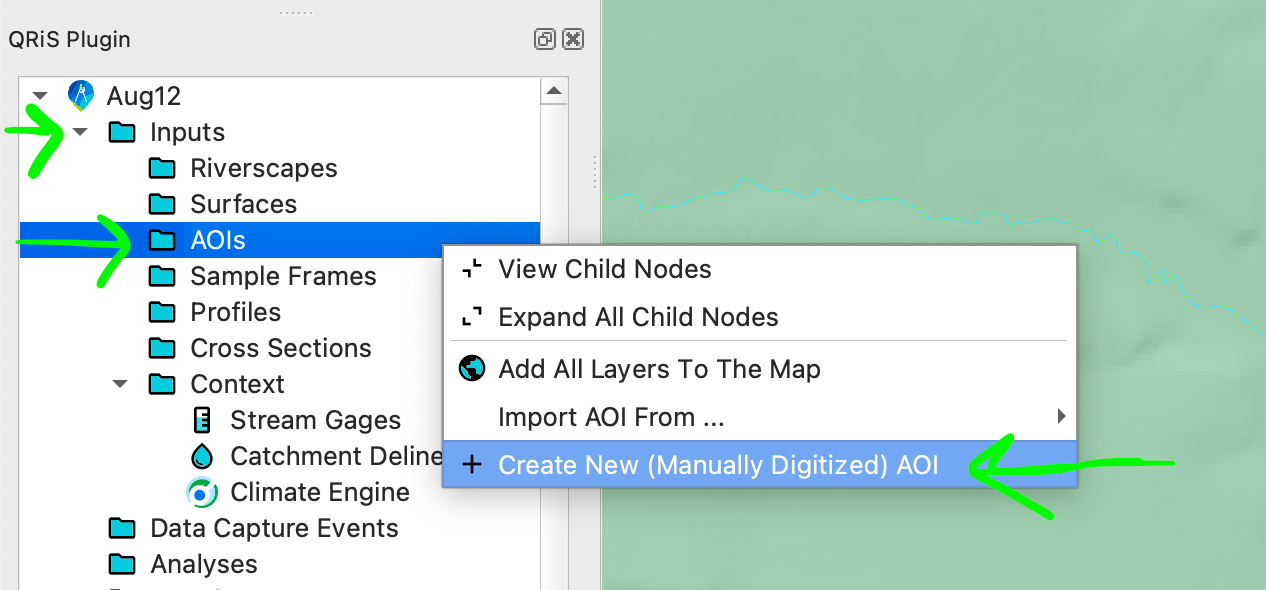Click the Riverscapes folder icon
The height and width of the screenshot is (590, 1266).
click(x=162, y=168)
